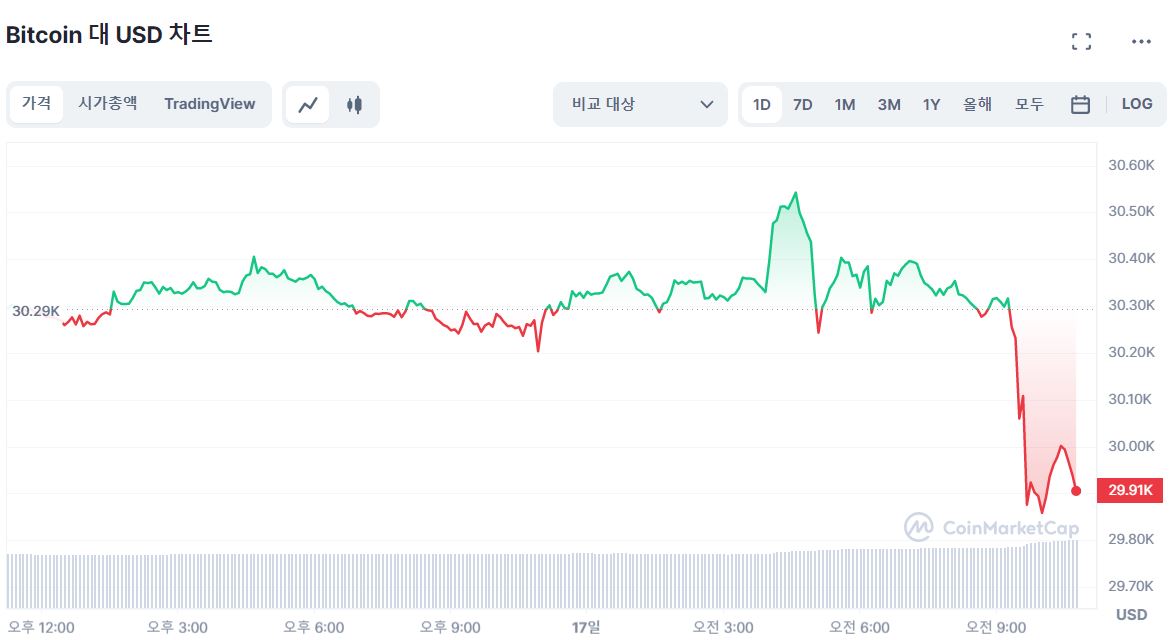Image resolution: width=1172 pixels, height=640 pixels.
Task: Select the 1Y time range
Action: point(931,105)
